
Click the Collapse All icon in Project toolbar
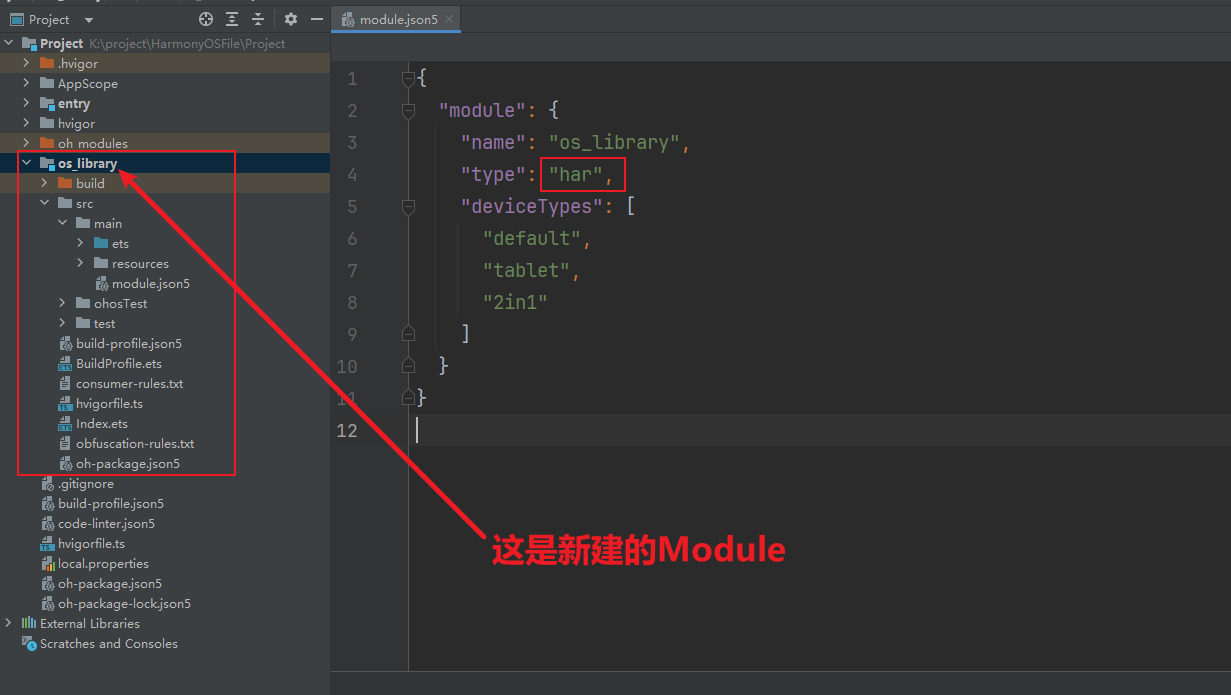[x=258, y=19]
